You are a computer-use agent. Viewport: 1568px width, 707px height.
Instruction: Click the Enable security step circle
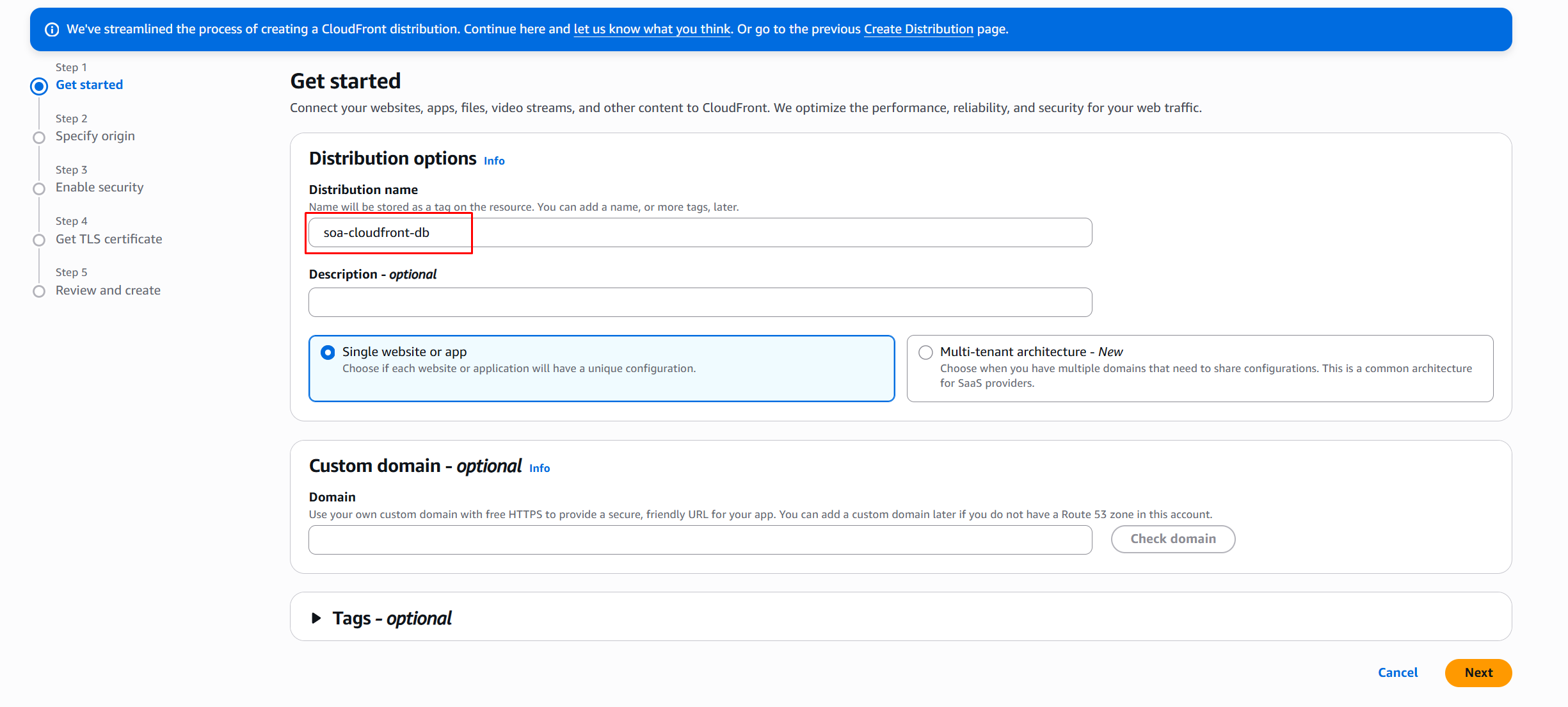[x=39, y=188]
